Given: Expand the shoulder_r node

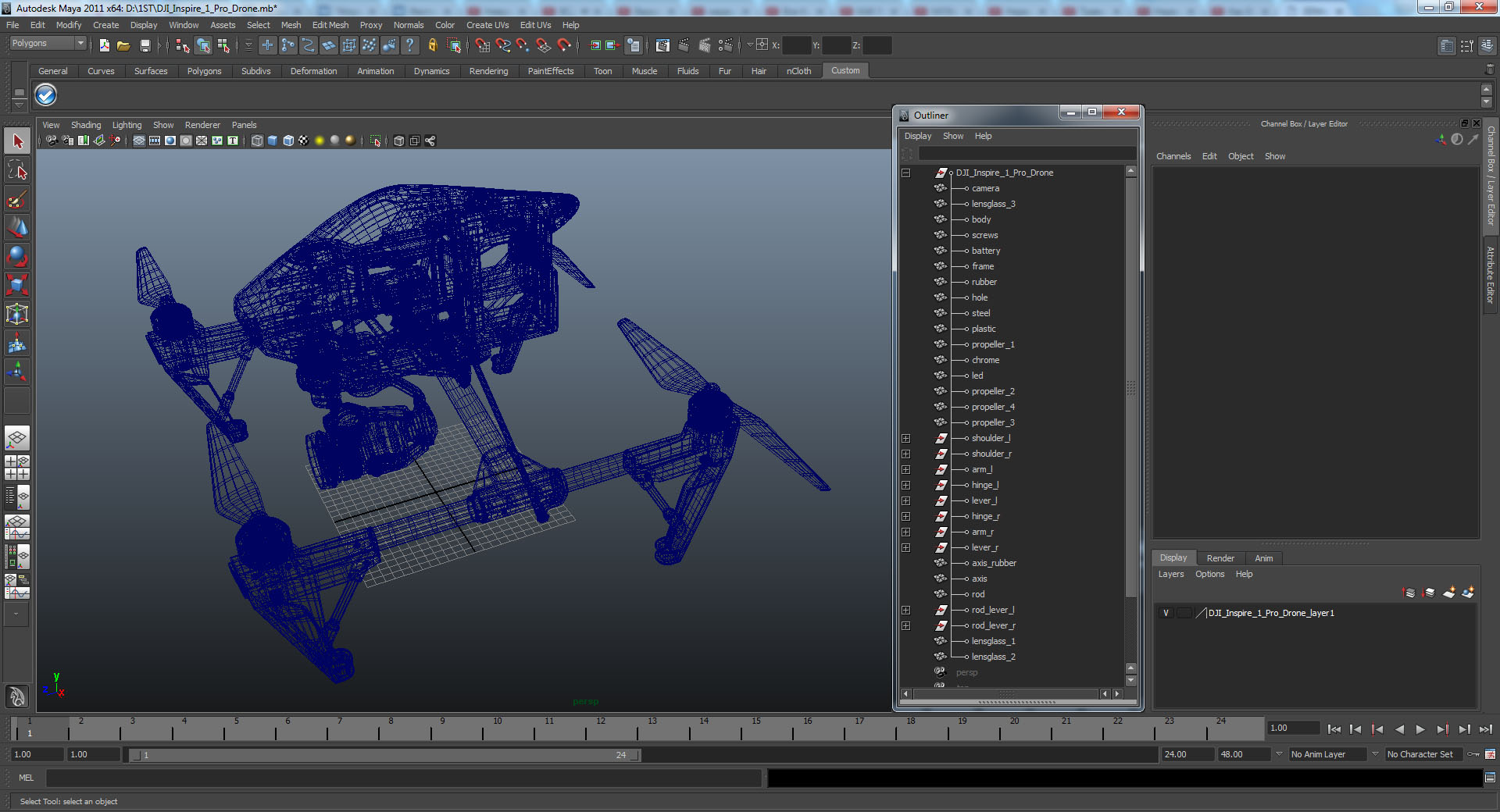Looking at the screenshot, I should coord(905,454).
